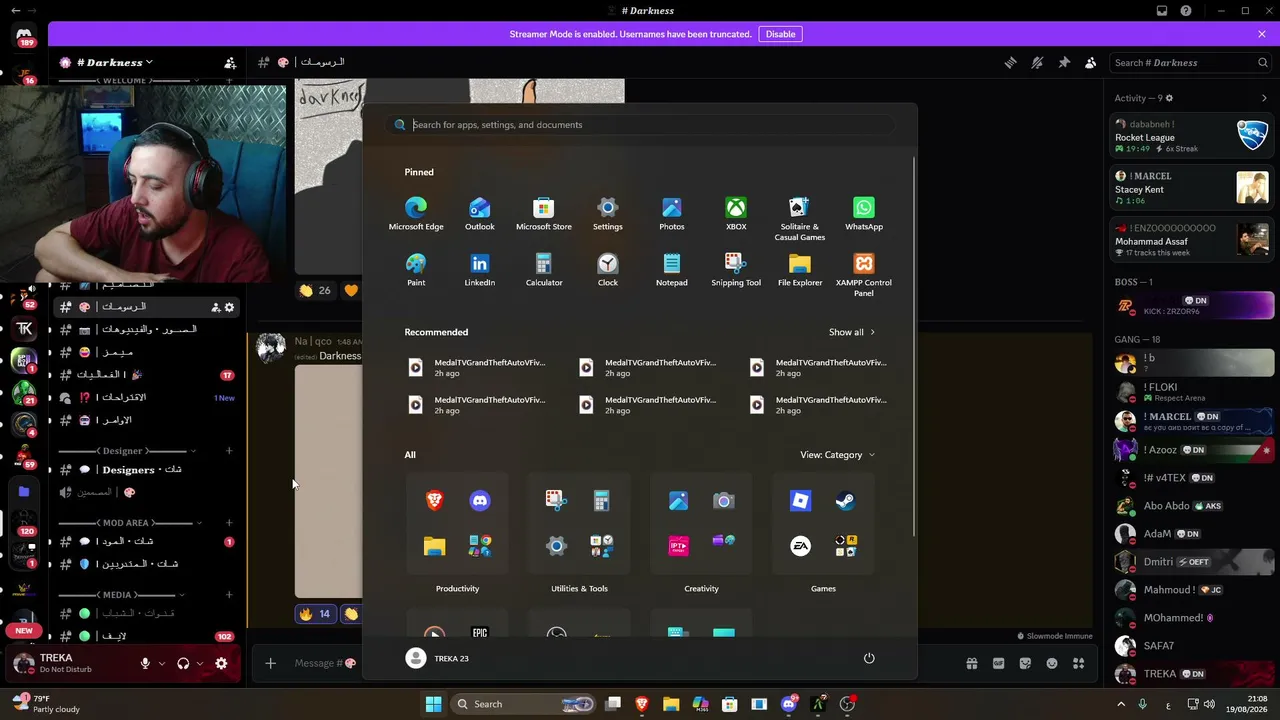Viewport: 1280px width, 720px height.
Task: Open Task View on the taskbar
Action: 613,704
